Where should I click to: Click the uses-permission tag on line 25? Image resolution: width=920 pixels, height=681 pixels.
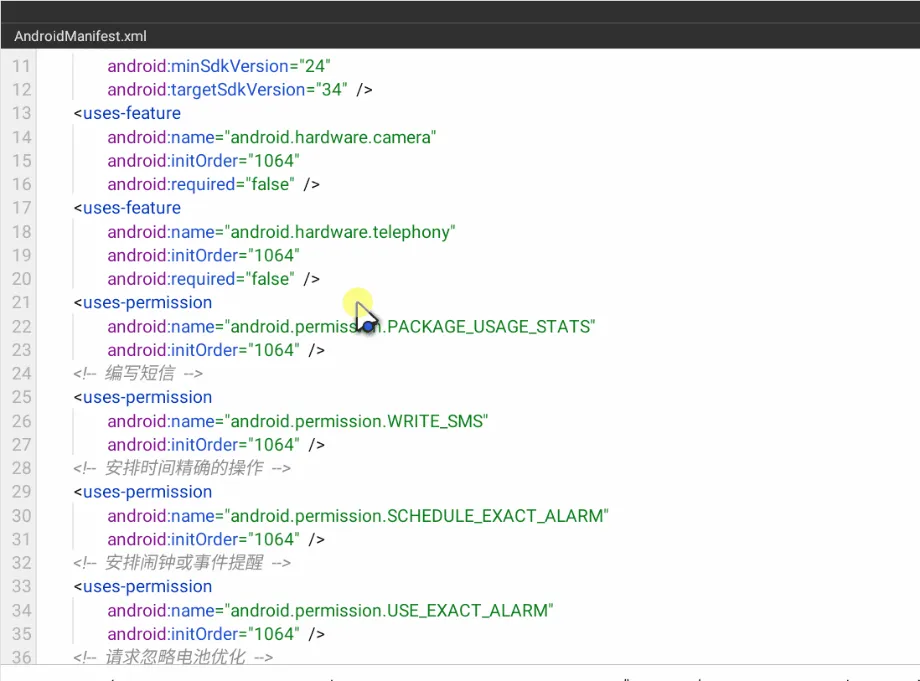pos(143,397)
